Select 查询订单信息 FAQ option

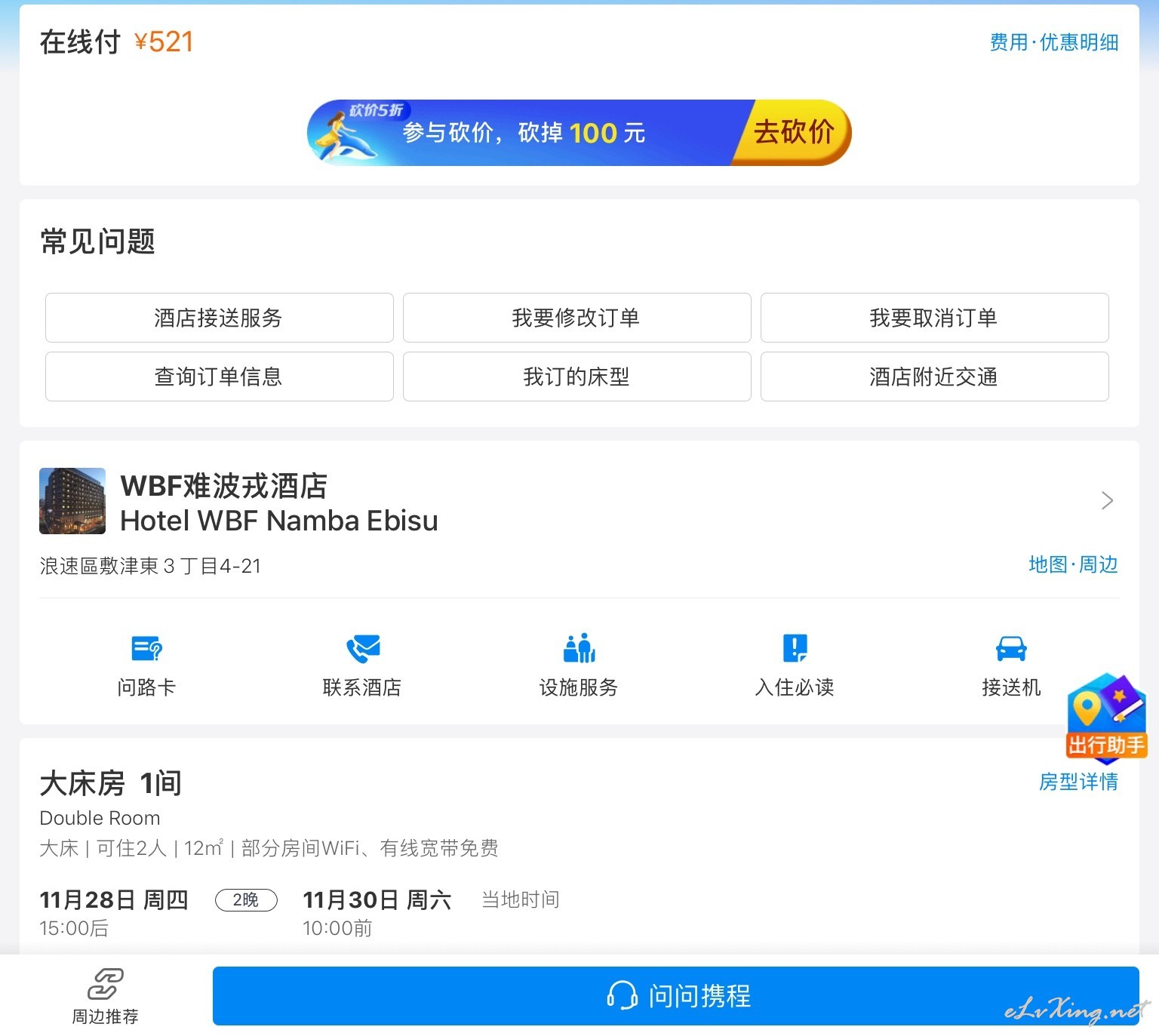click(x=219, y=377)
